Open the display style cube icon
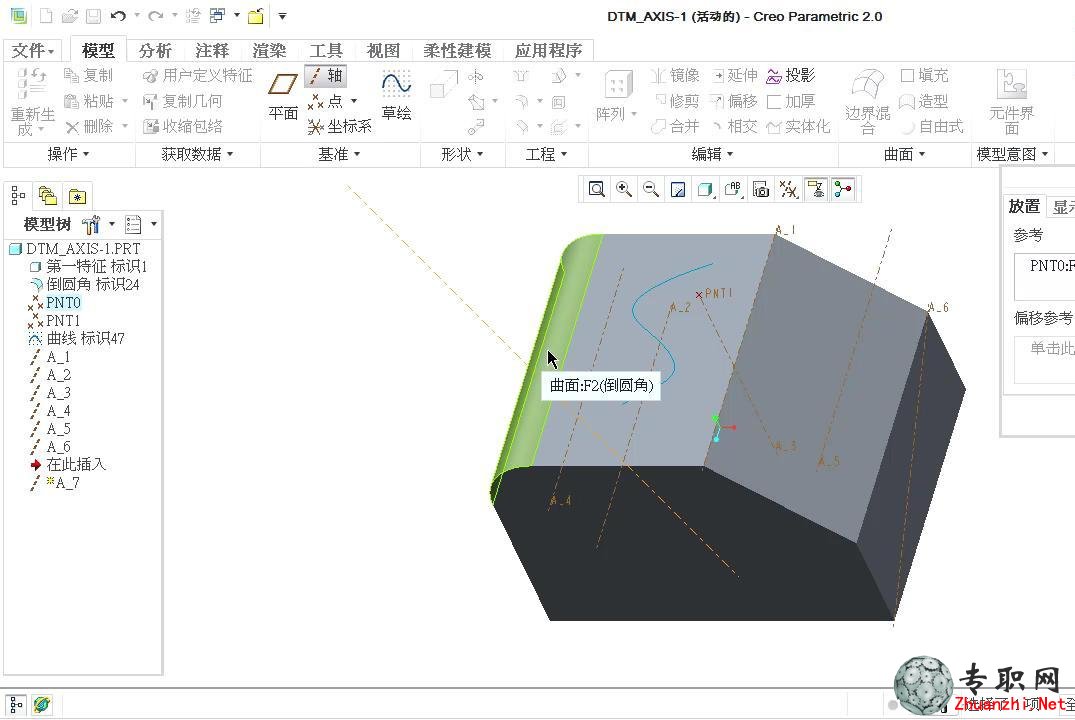The height and width of the screenshot is (720, 1075). pos(705,189)
